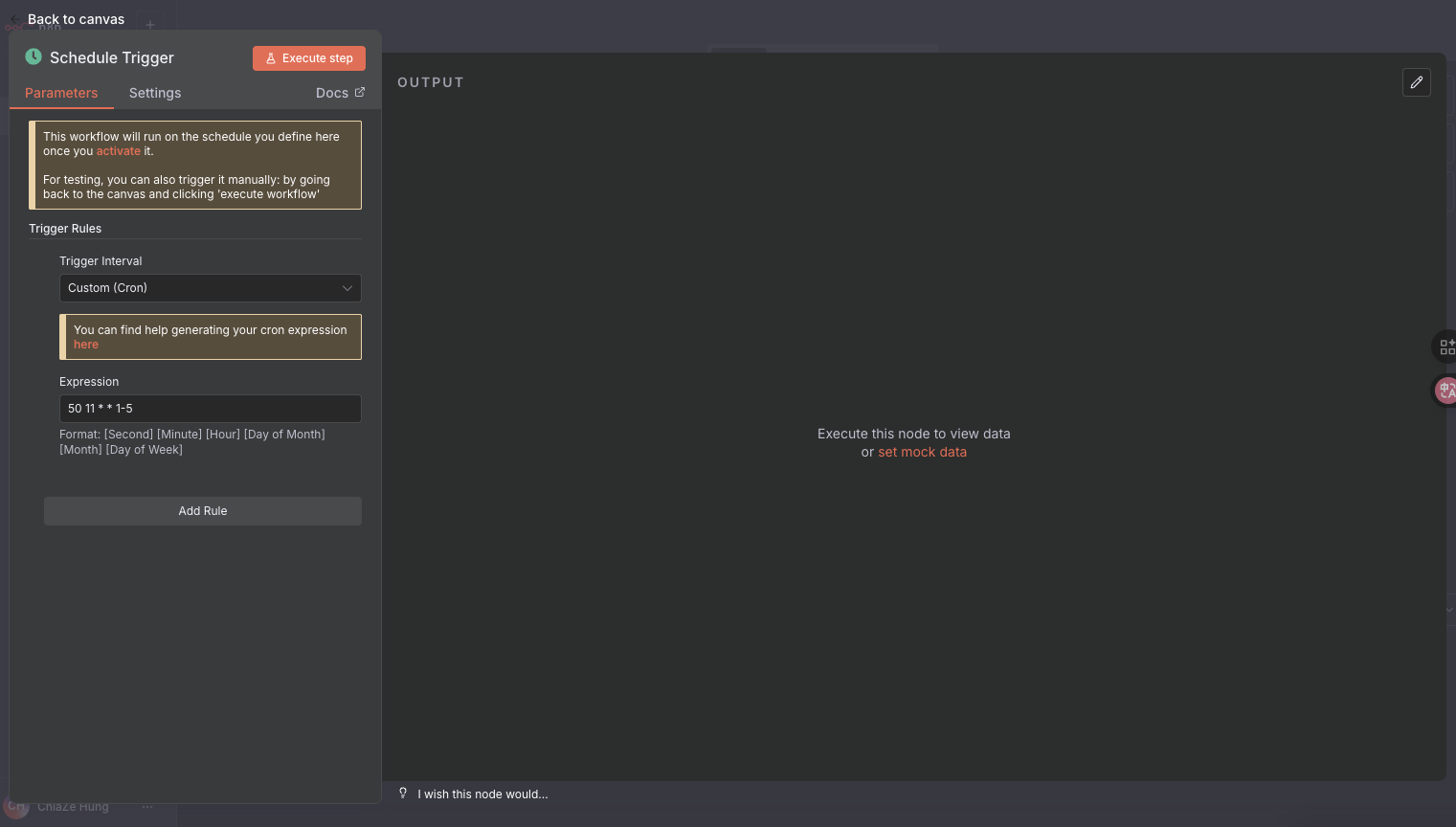This screenshot has height=827, width=1456.
Task: Click the 'here' cron help link
Action: 86,345
